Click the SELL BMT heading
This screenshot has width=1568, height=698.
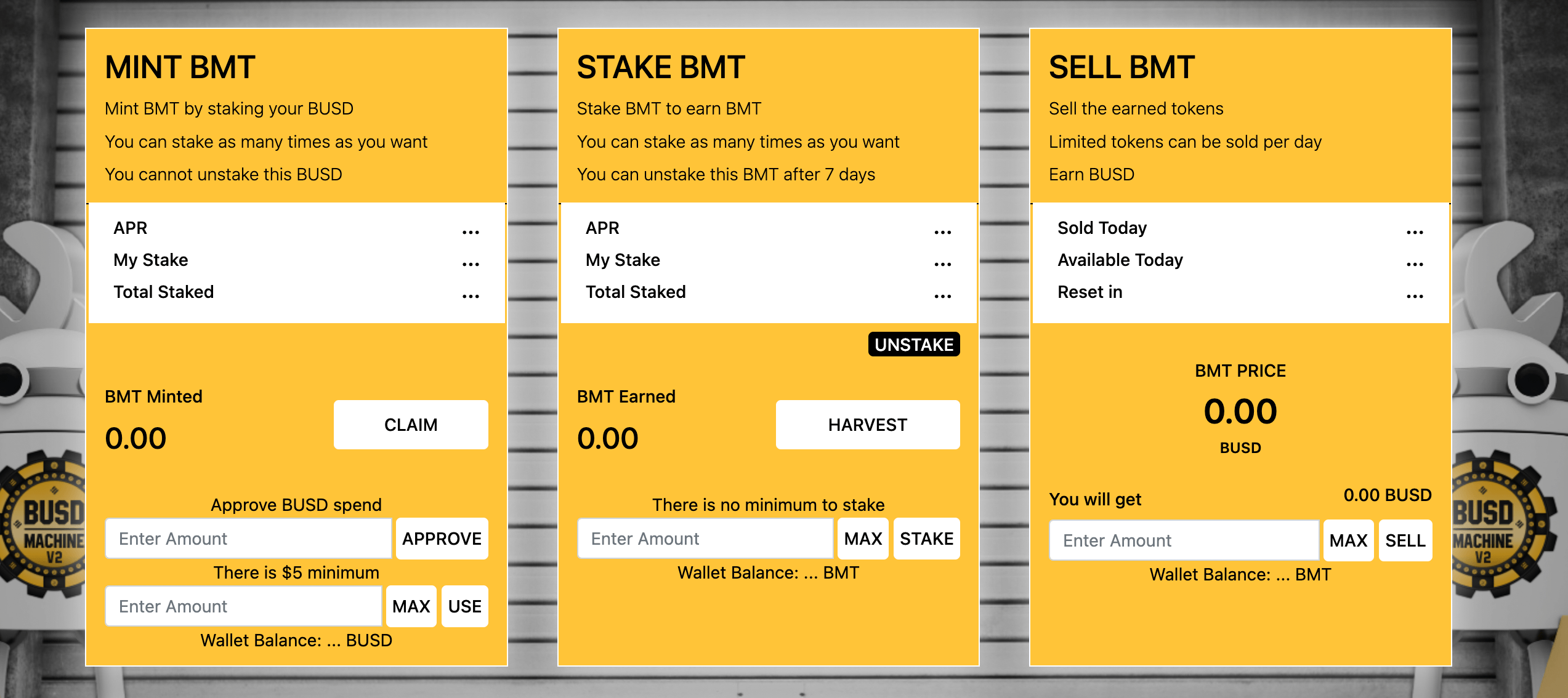(x=1121, y=67)
